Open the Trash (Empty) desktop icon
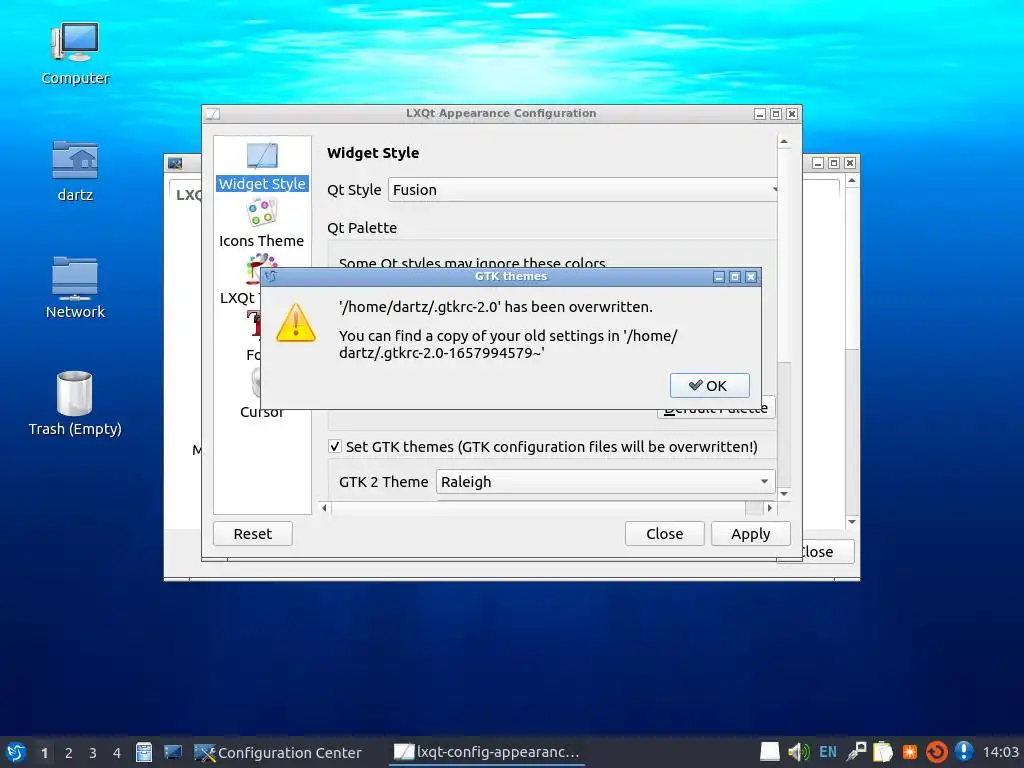Viewport: 1024px width, 768px height. (x=75, y=404)
